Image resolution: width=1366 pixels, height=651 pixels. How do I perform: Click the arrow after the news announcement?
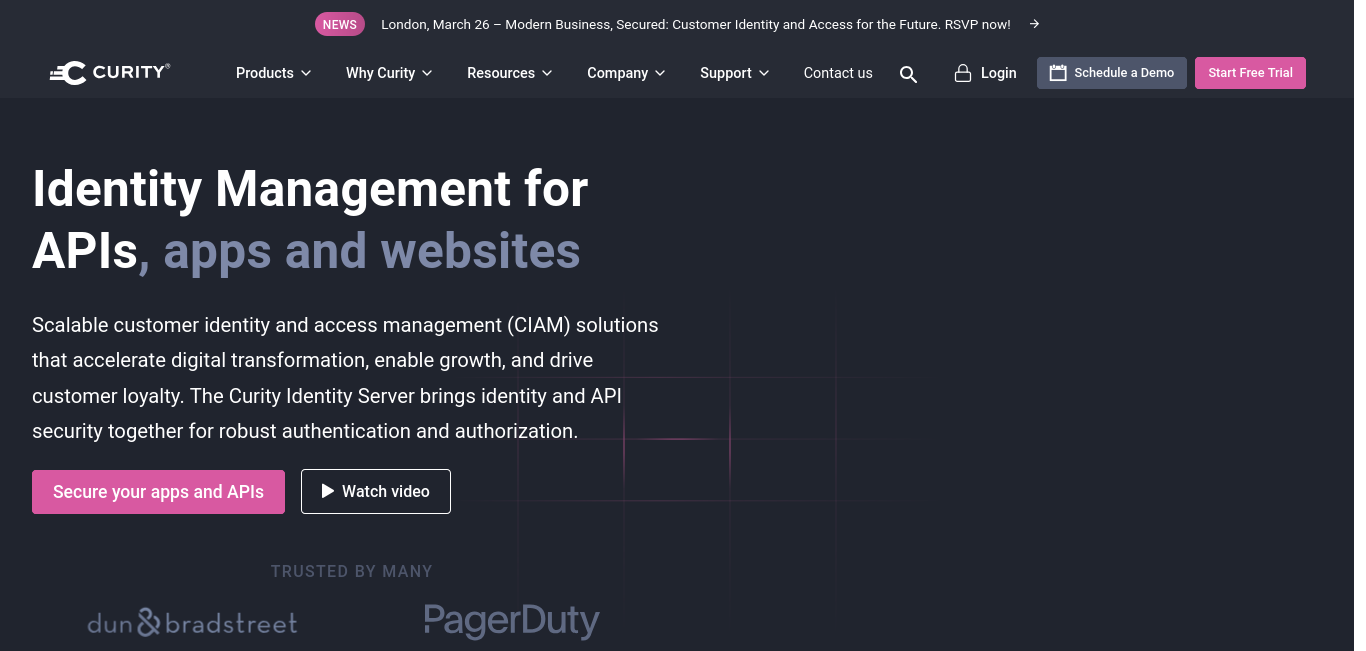pos(1034,24)
